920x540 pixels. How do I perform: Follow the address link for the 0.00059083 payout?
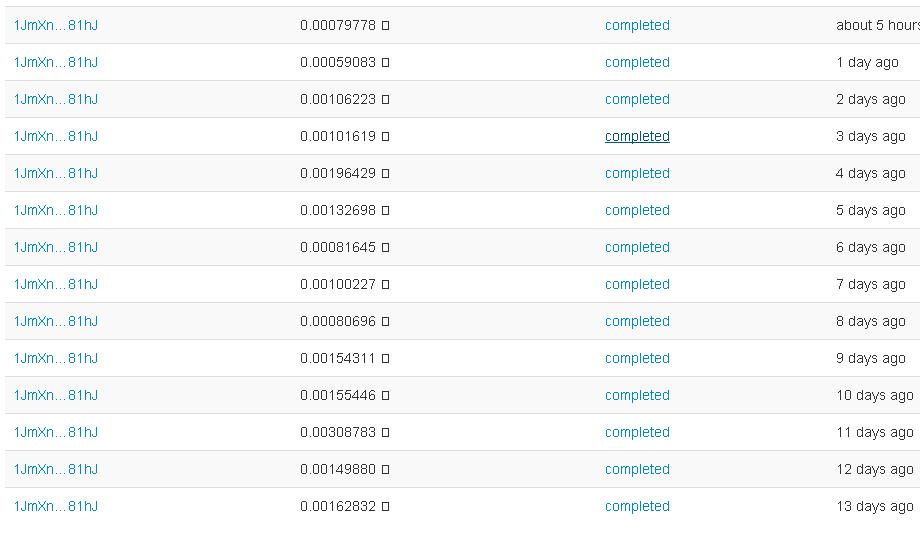[x=56, y=62]
